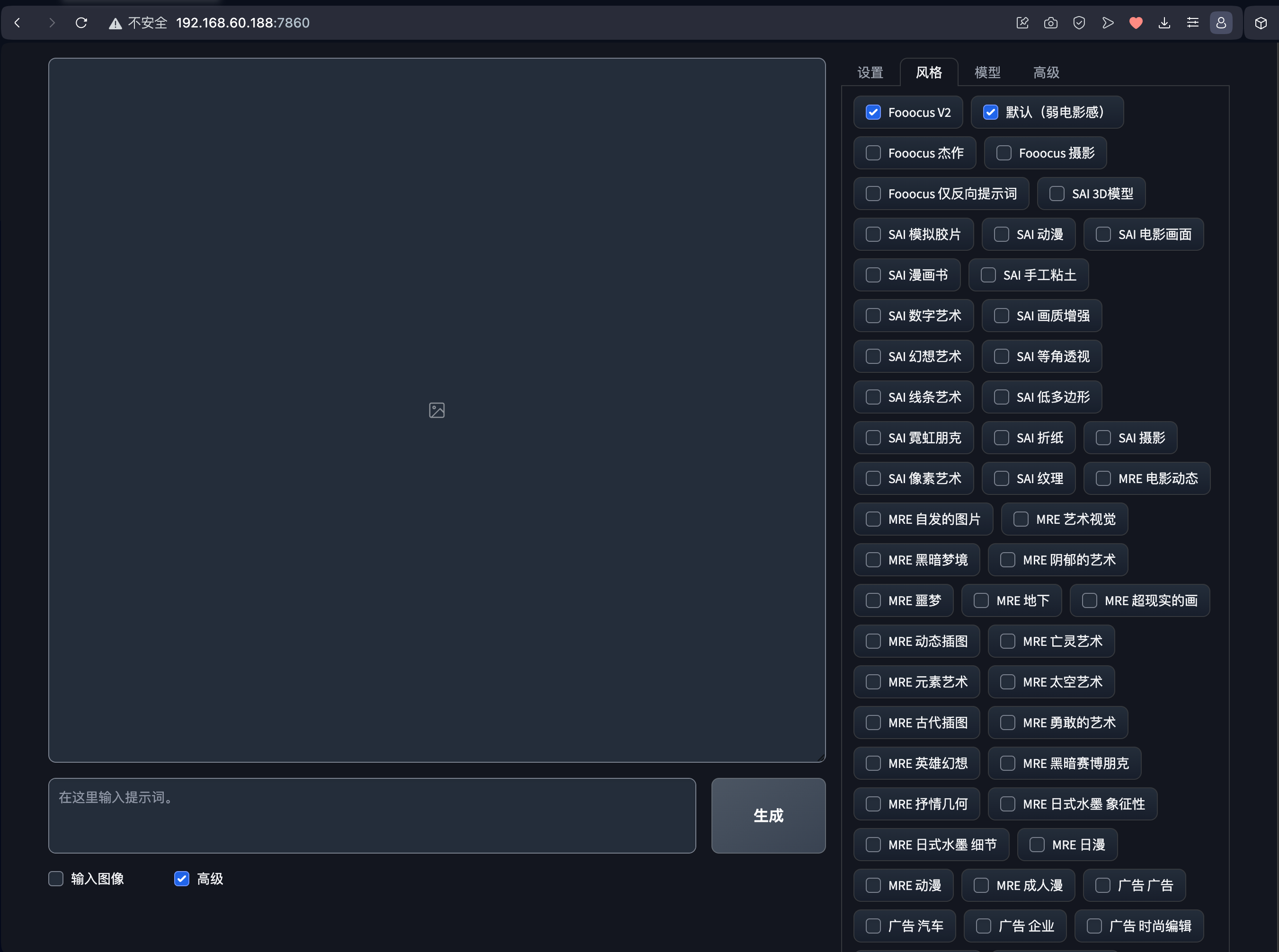
Task: Click the security shield icon
Action: (1079, 22)
